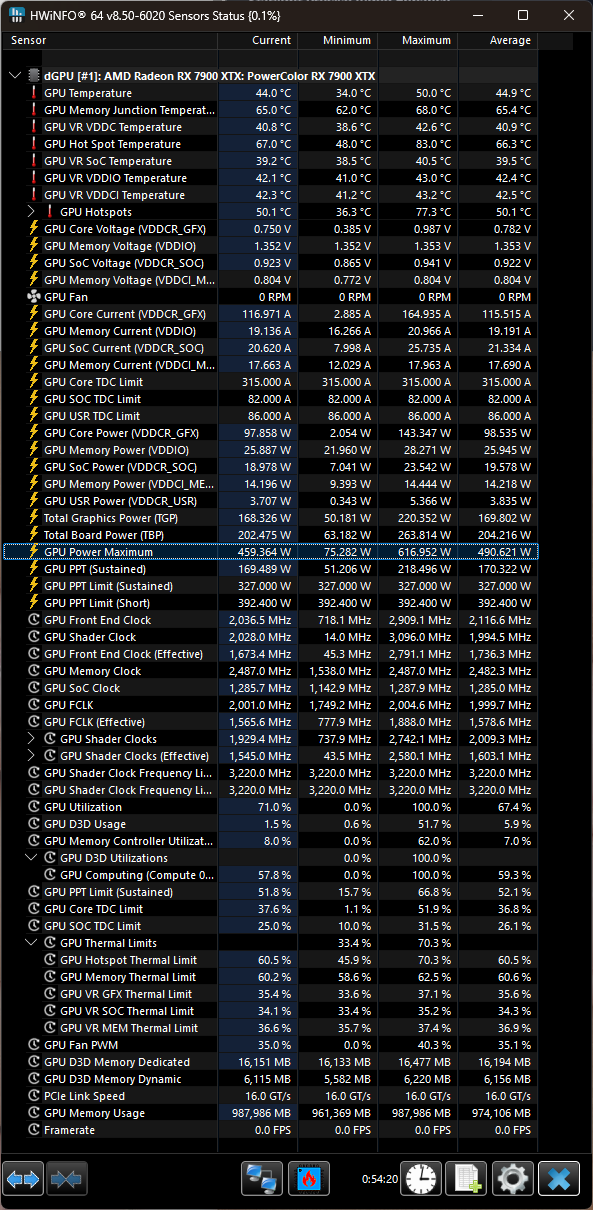Image resolution: width=593 pixels, height=1210 pixels.
Task: Select the GPU PPT Limit (Short) row
Action: (271, 603)
